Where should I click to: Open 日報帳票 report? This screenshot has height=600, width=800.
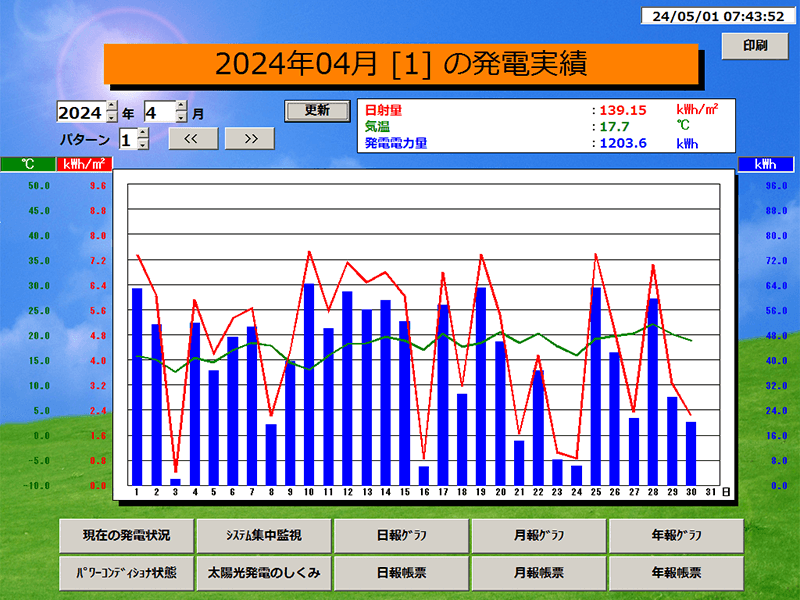click(x=402, y=573)
